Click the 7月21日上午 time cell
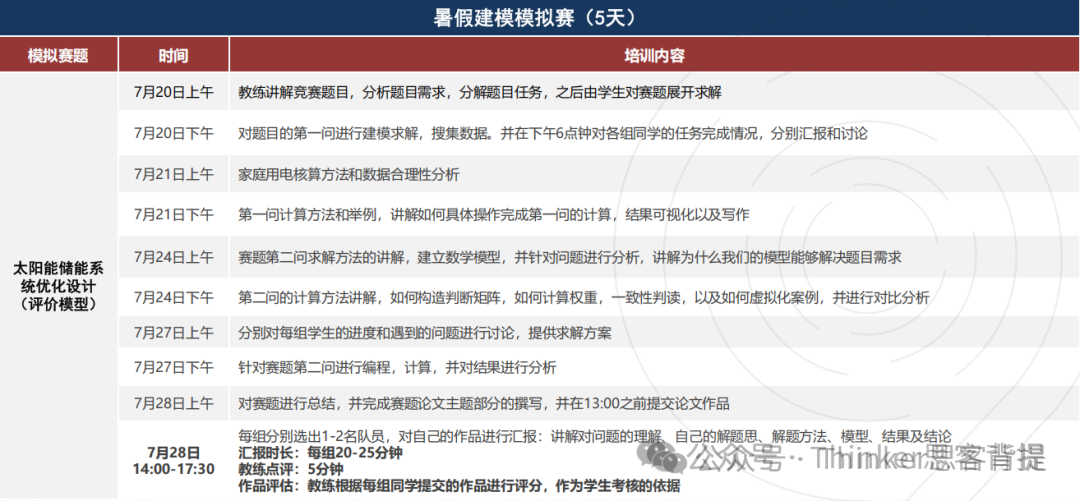 click(174, 174)
